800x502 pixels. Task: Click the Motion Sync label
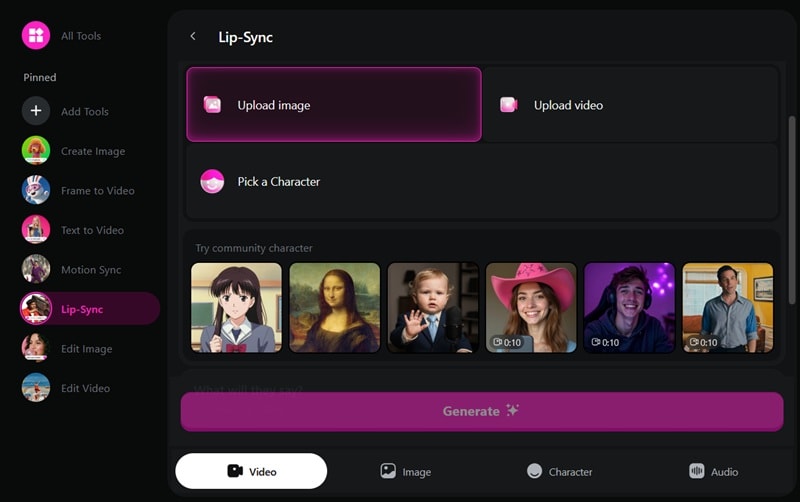point(91,269)
